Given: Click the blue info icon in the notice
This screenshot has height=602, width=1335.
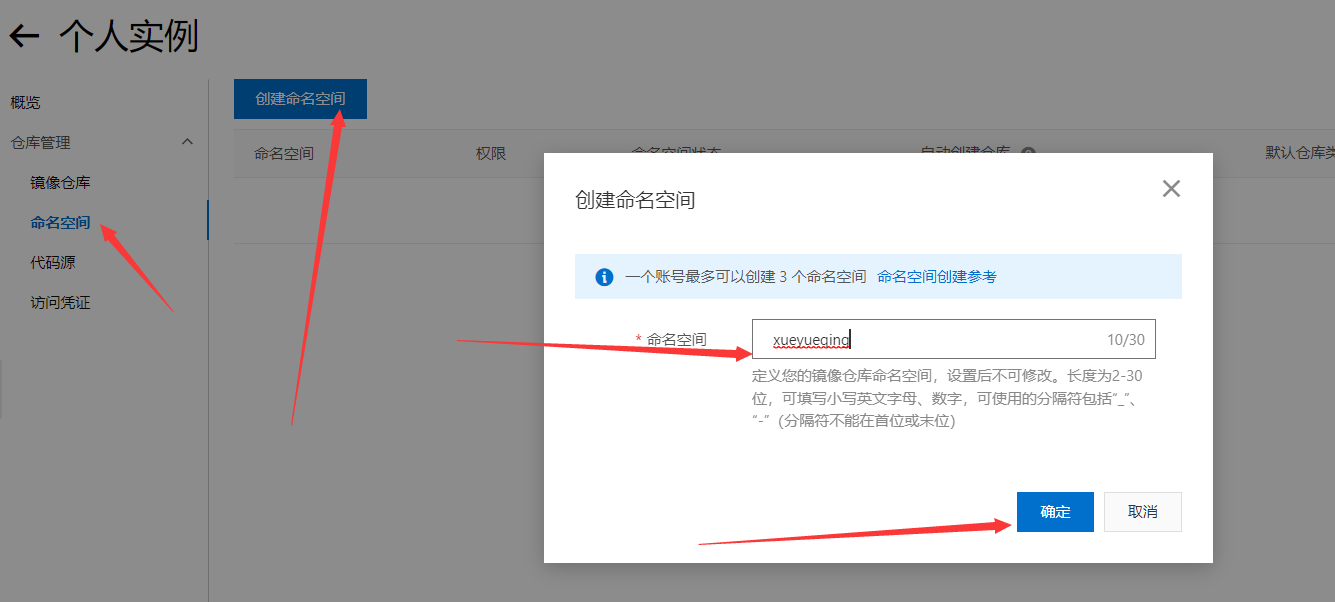Looking at the screenshot, I should tap(604, 277).
